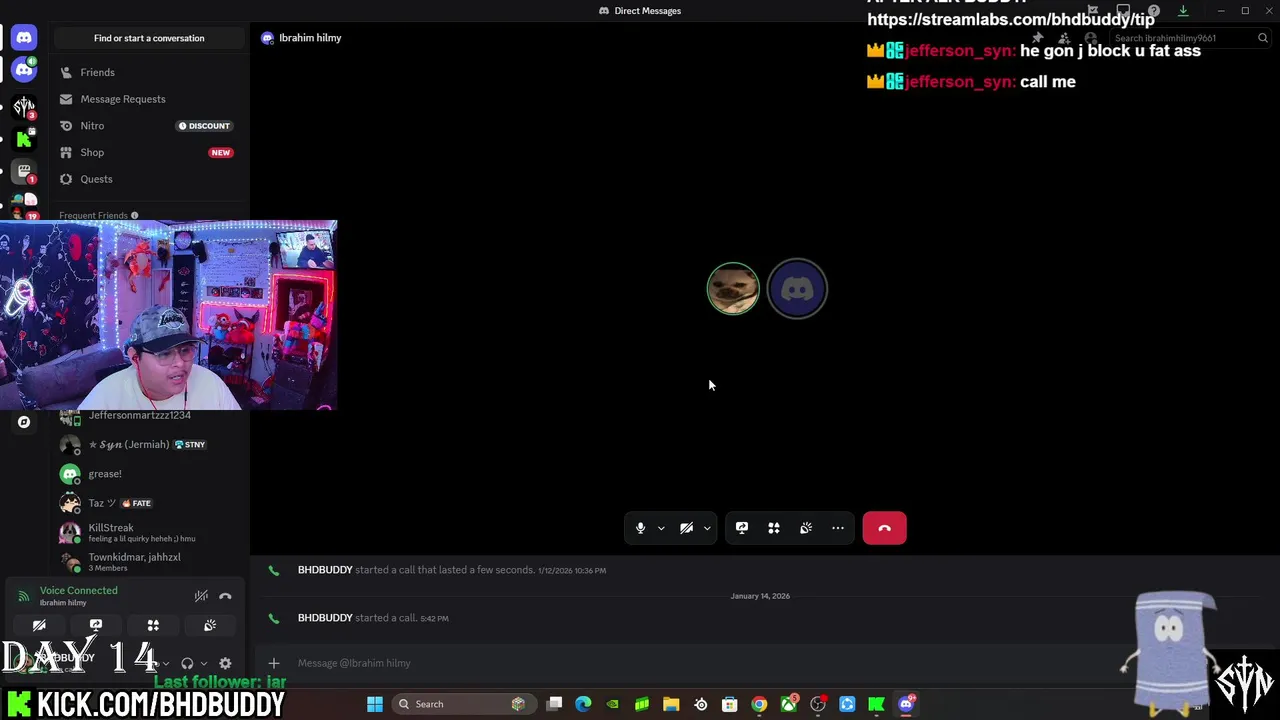The width and height of the screenshot is (1280, 720).
Task: Open User Settings gear
Action: coord(225,663)
